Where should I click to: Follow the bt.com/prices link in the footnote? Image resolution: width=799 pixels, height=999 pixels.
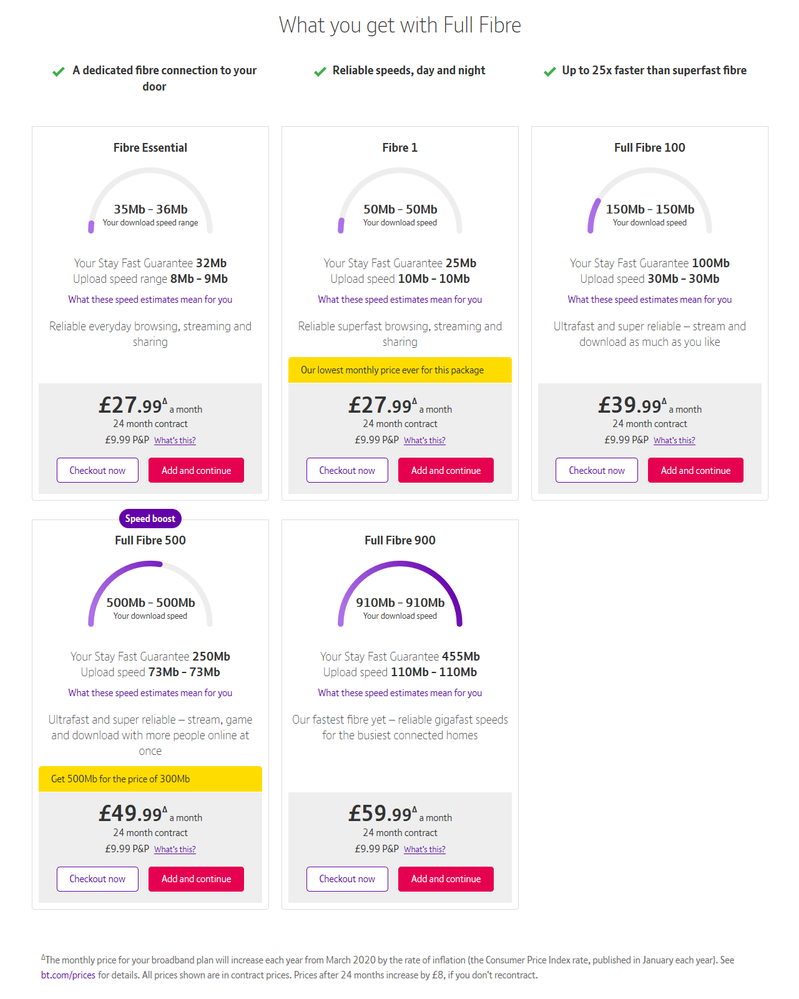click(62, 975)
